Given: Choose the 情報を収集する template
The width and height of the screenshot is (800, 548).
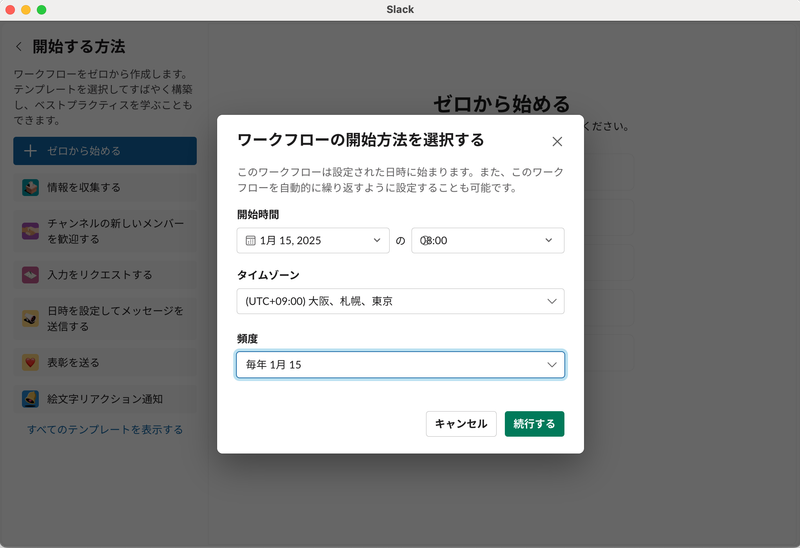Looking at the screenshot, I should [105, 187].
